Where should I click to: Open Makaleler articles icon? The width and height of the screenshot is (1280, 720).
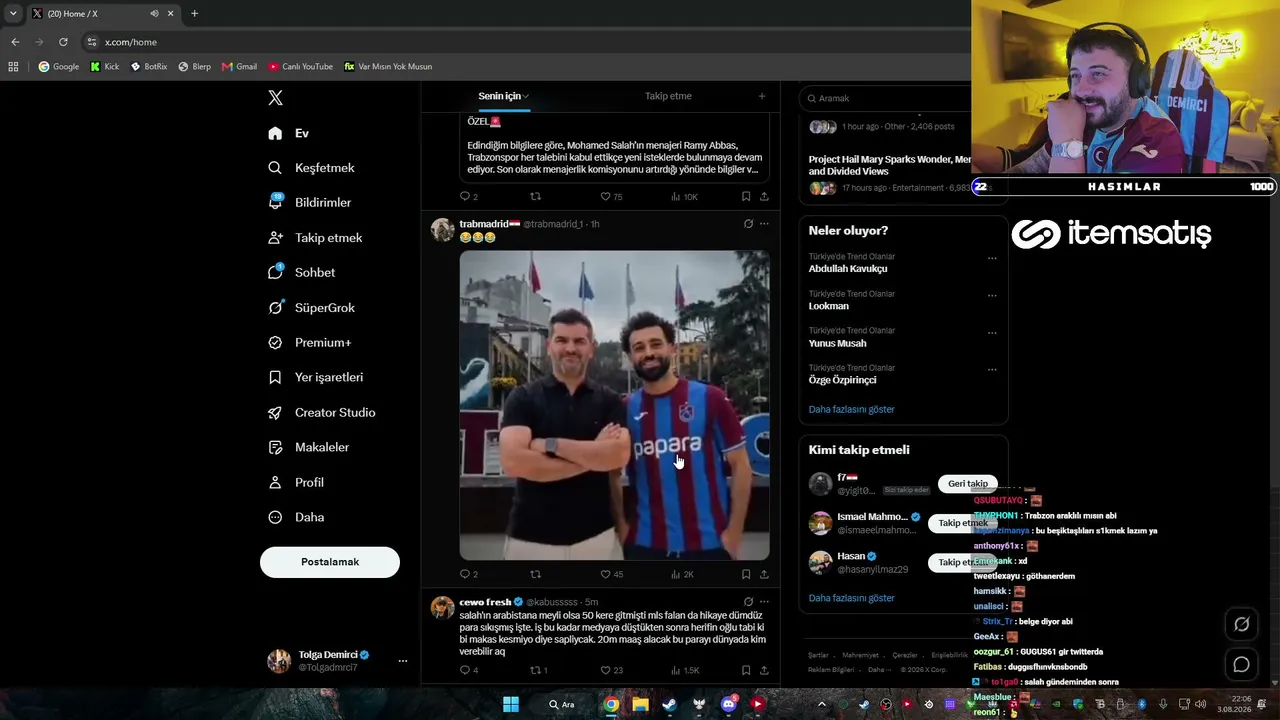275,447
